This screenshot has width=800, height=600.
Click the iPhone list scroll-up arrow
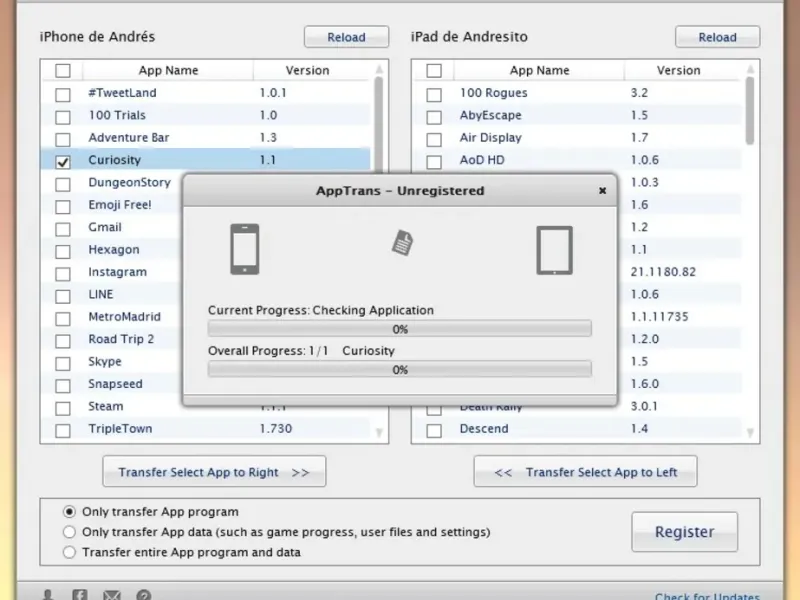coord(379,69)
